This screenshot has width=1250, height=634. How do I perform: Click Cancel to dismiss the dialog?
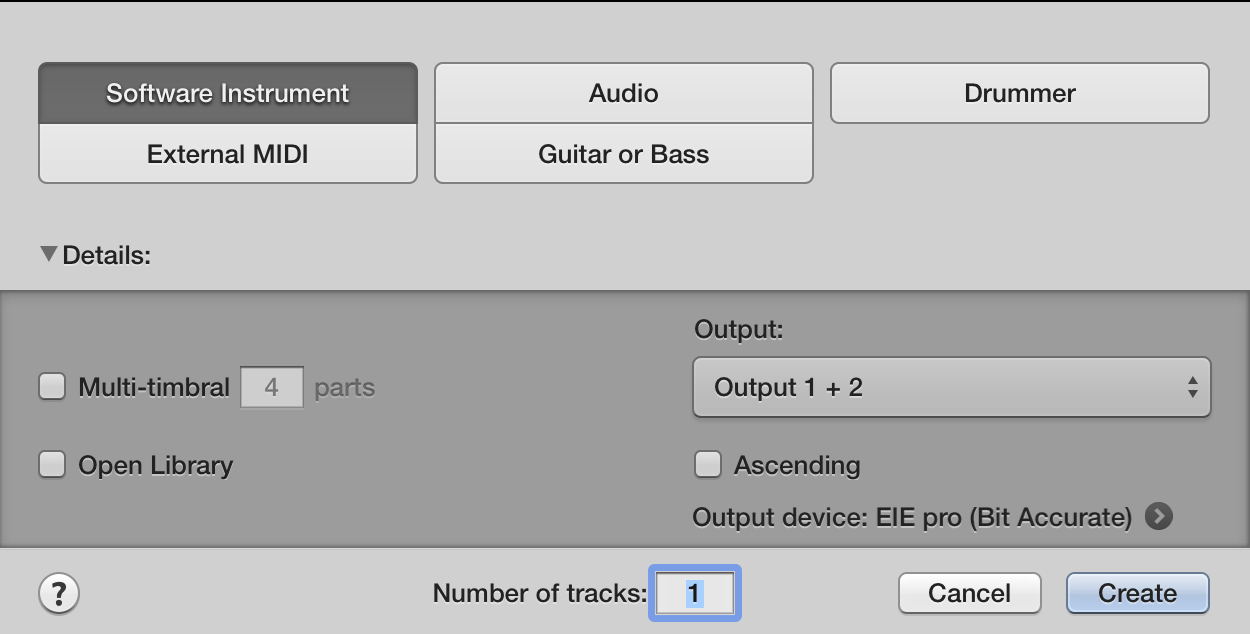(x=969, y=592)
